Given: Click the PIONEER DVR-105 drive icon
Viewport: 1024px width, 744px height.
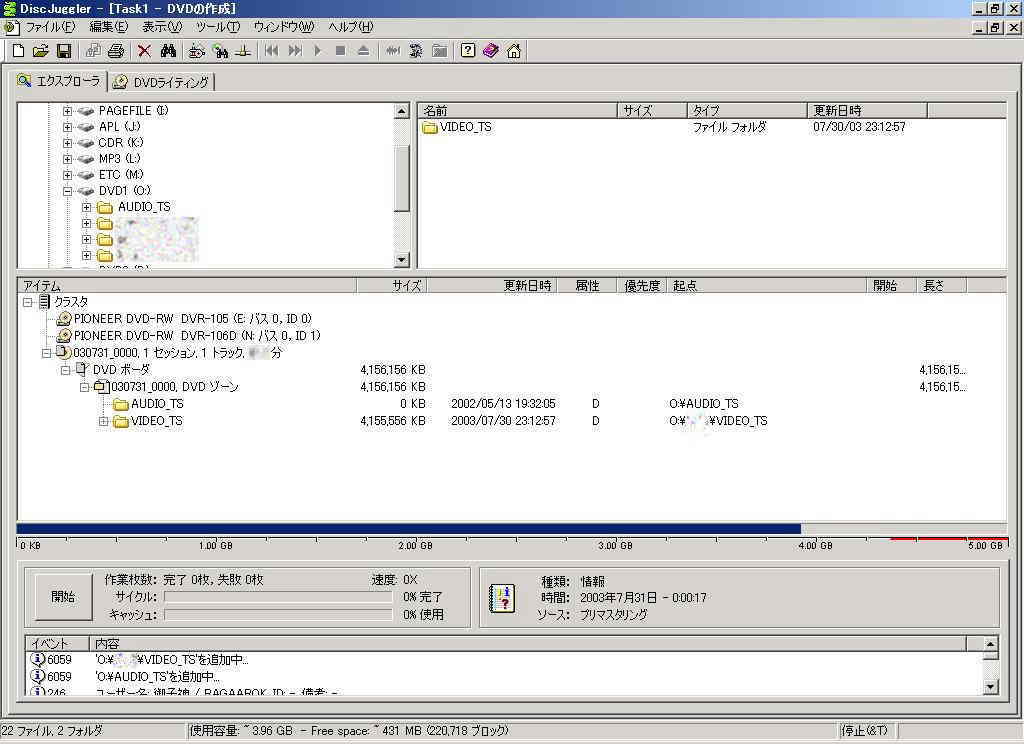Looking at the screenshot, I should 64,319.
